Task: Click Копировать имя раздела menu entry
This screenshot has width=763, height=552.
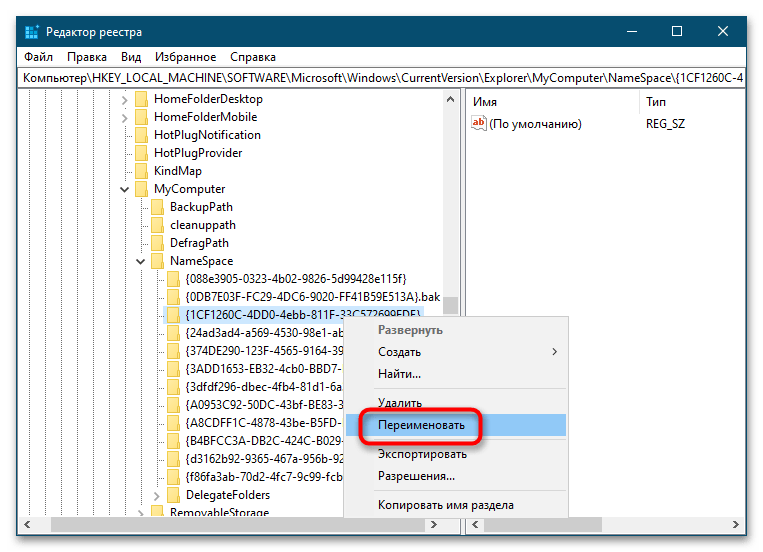Action: 445,505
